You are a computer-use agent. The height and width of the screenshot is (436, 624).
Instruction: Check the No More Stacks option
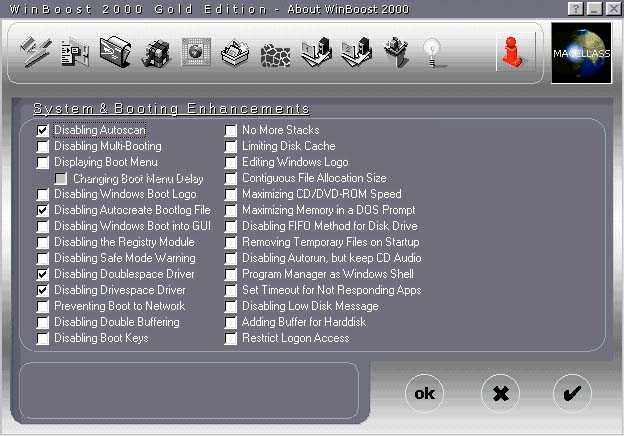[230, 130]
